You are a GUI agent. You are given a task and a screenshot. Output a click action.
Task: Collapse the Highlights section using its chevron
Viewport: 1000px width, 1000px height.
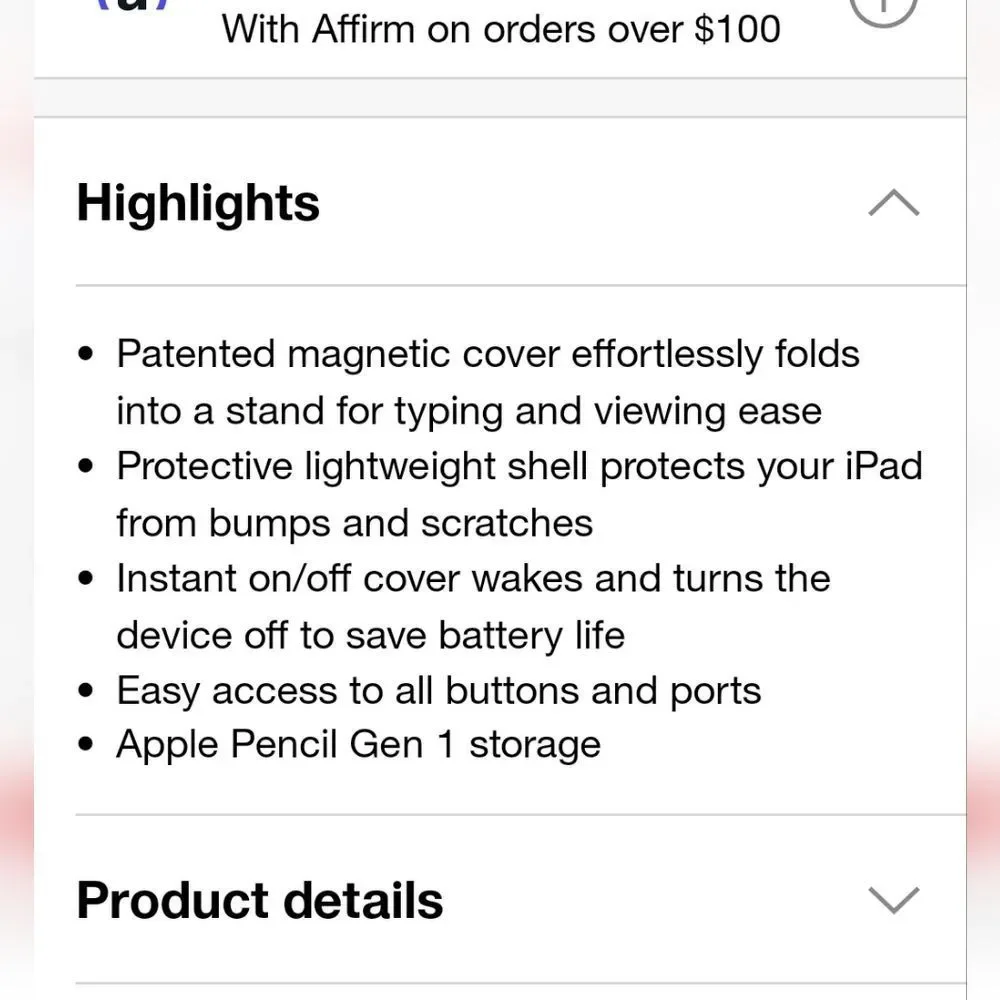tap(893, 203)
